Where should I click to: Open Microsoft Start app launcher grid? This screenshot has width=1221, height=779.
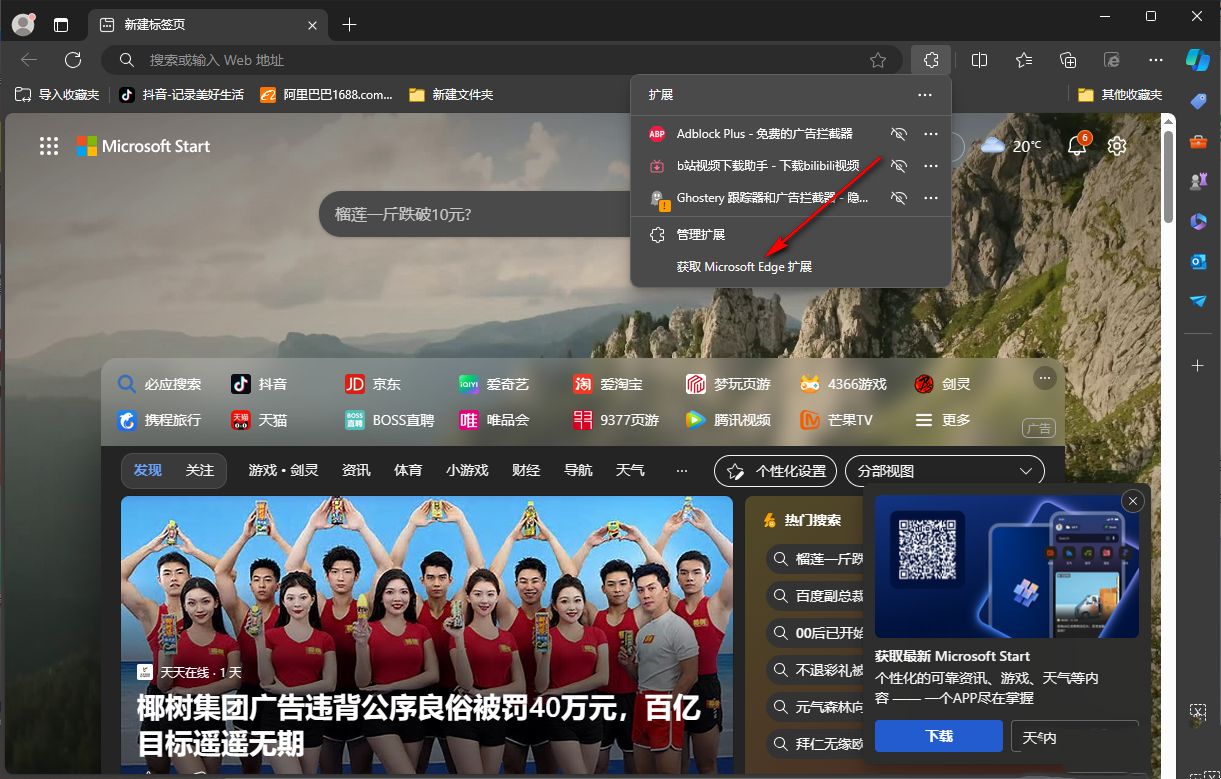(x=49, y=146)
